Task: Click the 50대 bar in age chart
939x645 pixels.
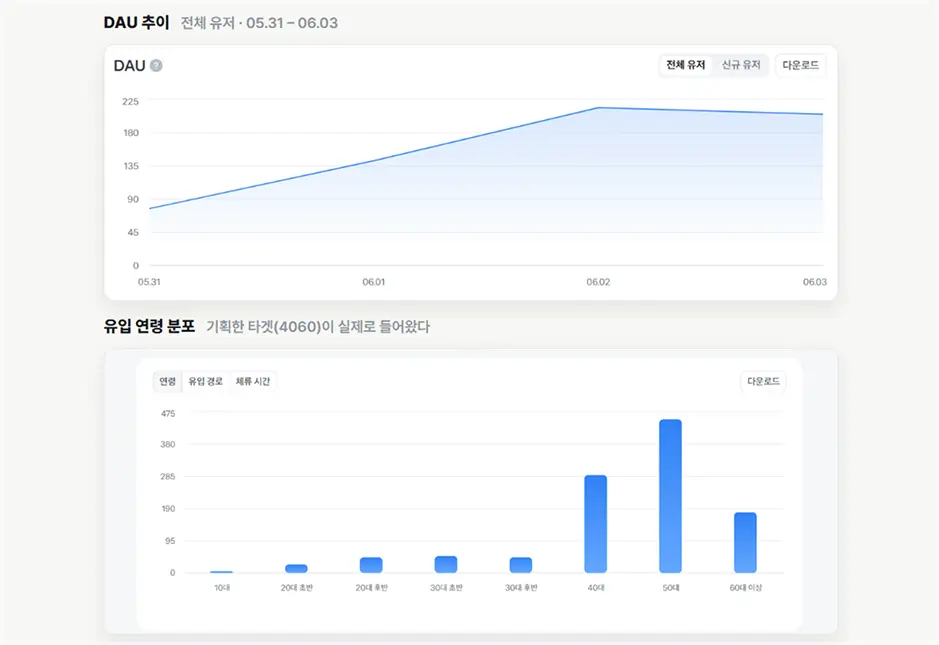Action: (671, 496)
